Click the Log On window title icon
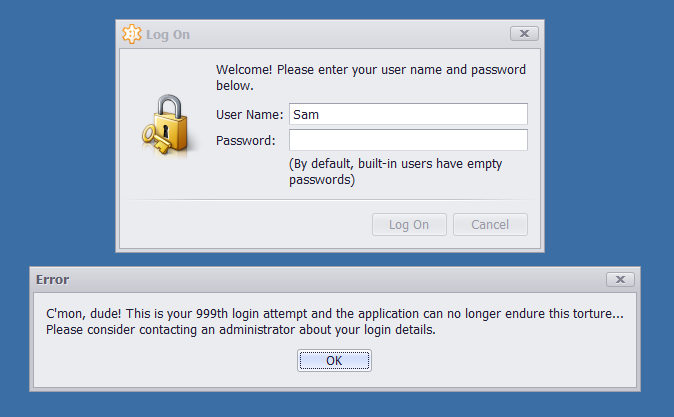 (x=132, y=34)
